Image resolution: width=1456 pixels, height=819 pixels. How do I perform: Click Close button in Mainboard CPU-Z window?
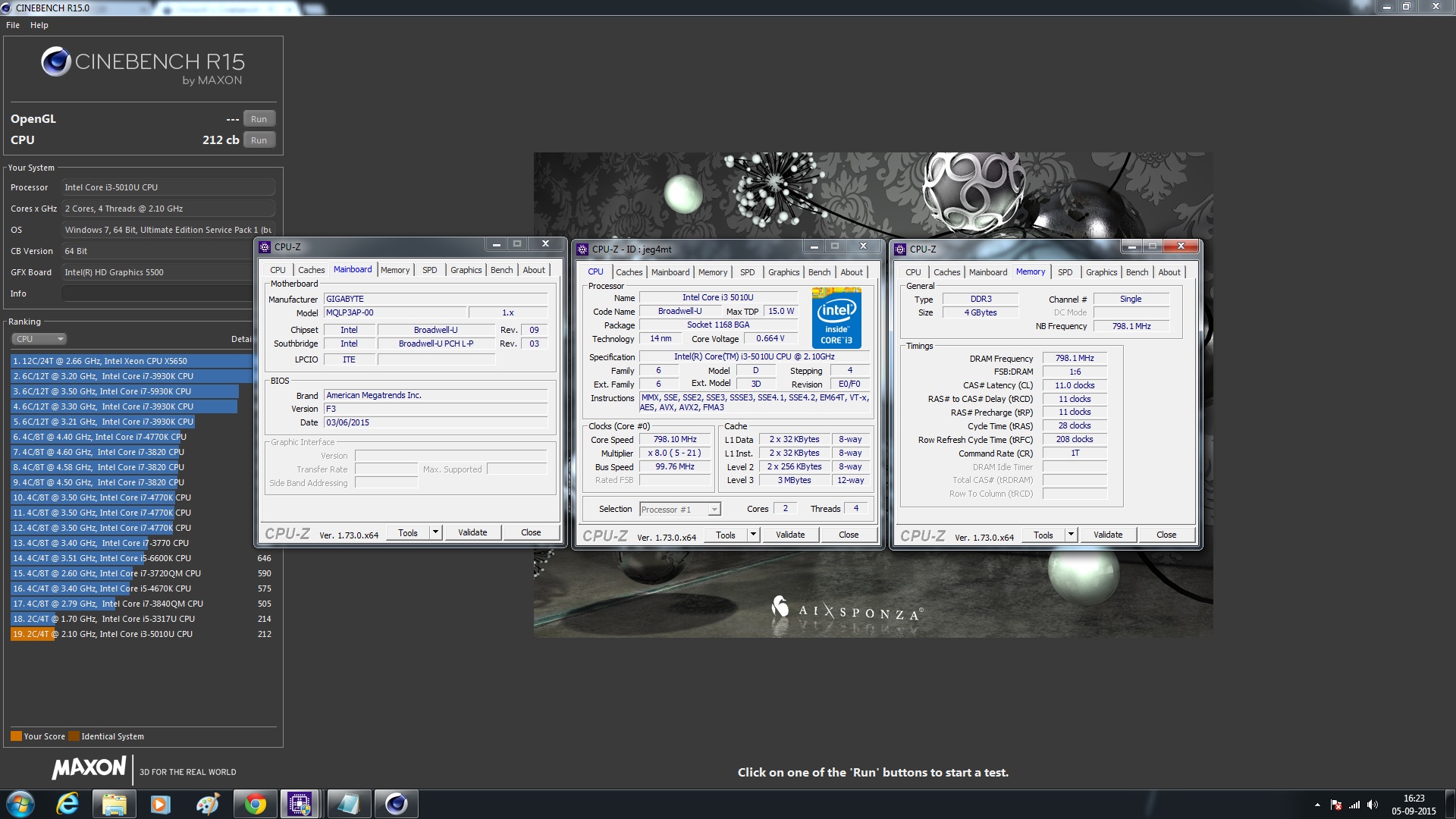click(x=531, y=533)
